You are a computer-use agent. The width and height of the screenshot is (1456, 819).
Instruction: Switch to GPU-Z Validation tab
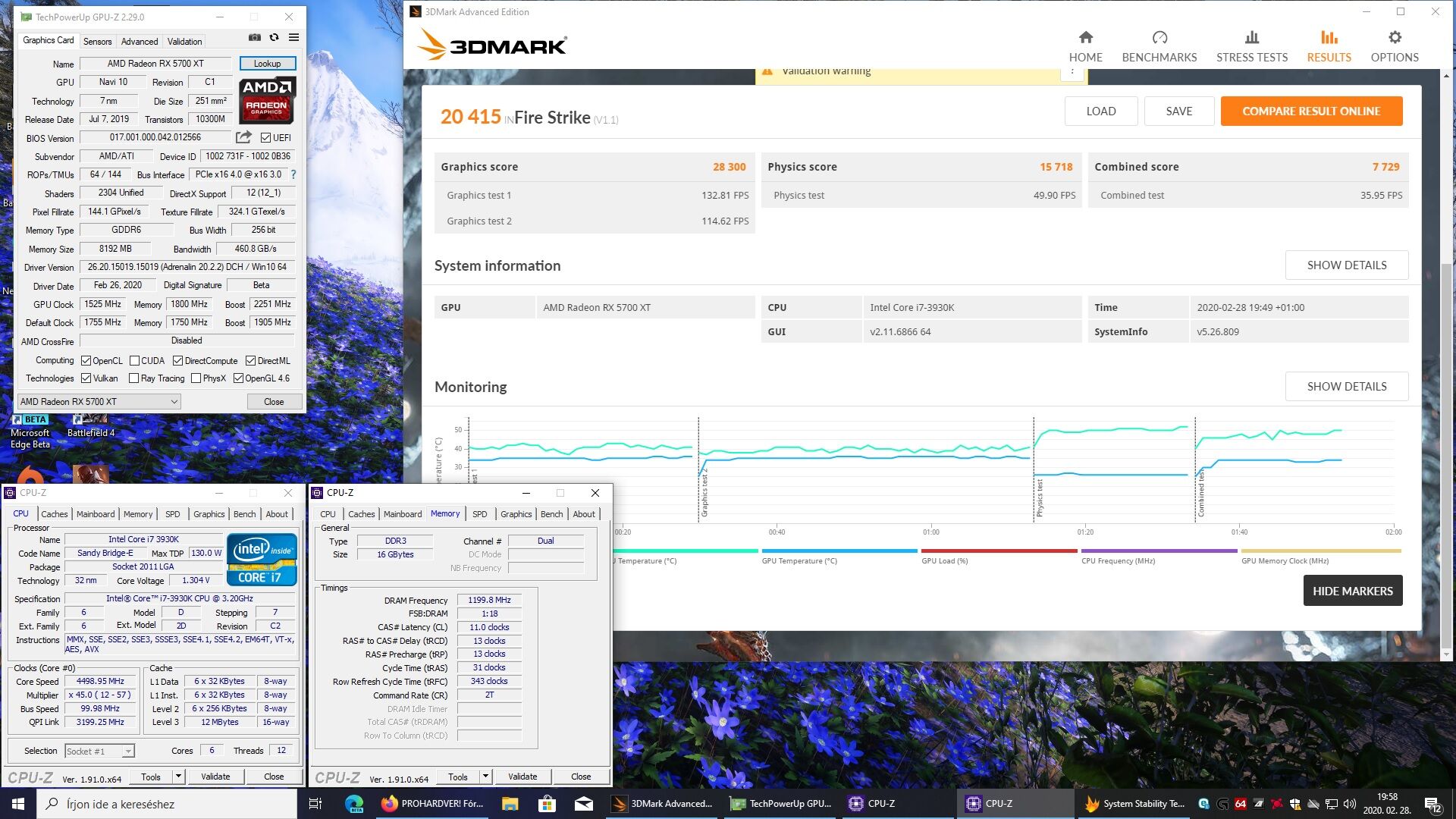(184, 42)
